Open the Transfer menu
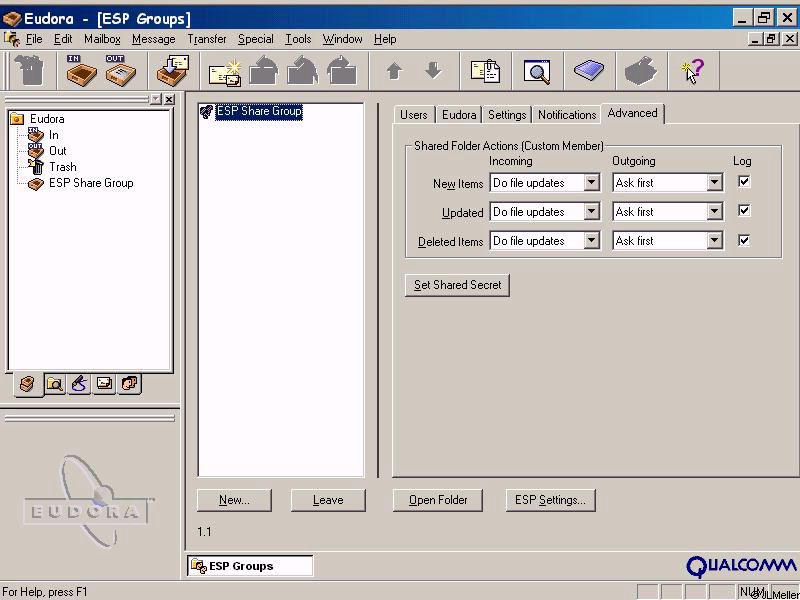This screenshot has height=600, width=800. coord(207,39)
